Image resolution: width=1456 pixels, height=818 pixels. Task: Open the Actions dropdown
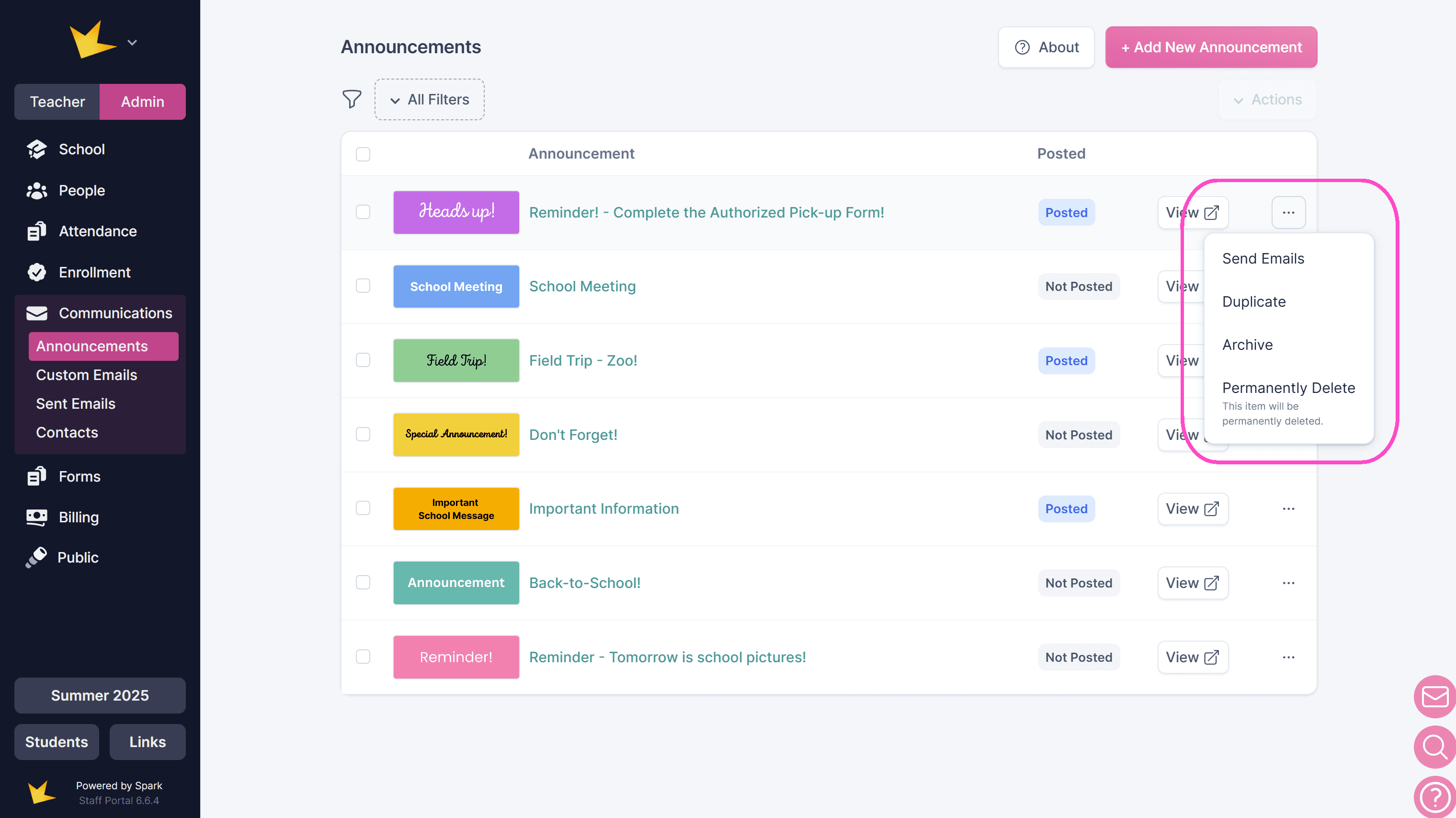point(1268,100)
